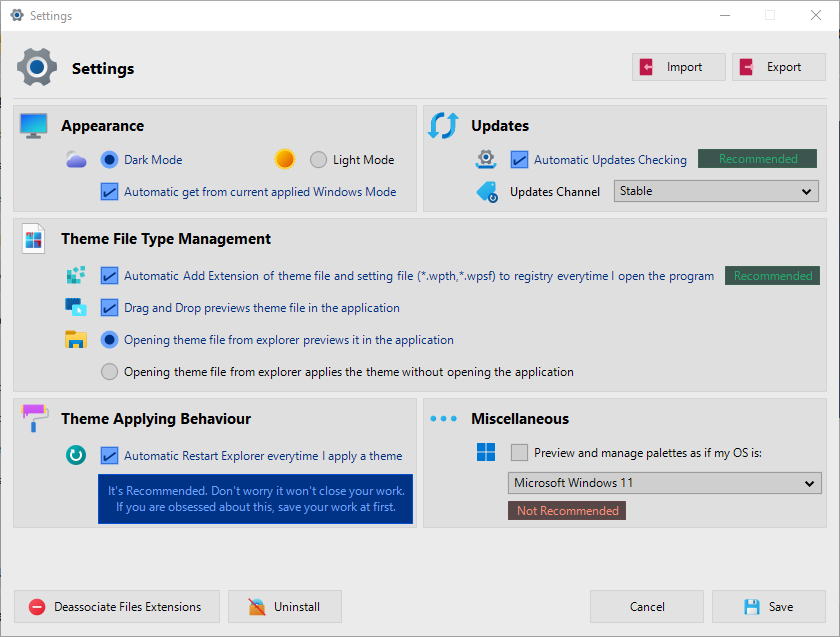Click Deassociate Files Extensions button
Image resolution: width=840 pixels, height=637 pixels.
(x=117, y=606)
